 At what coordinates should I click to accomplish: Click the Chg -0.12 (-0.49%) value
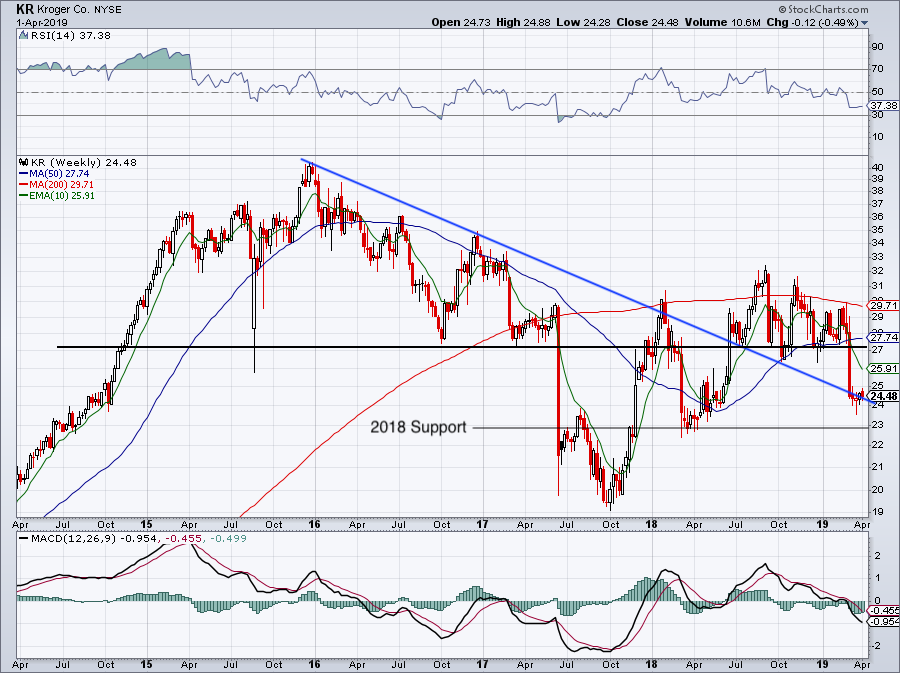coord(813,22)
